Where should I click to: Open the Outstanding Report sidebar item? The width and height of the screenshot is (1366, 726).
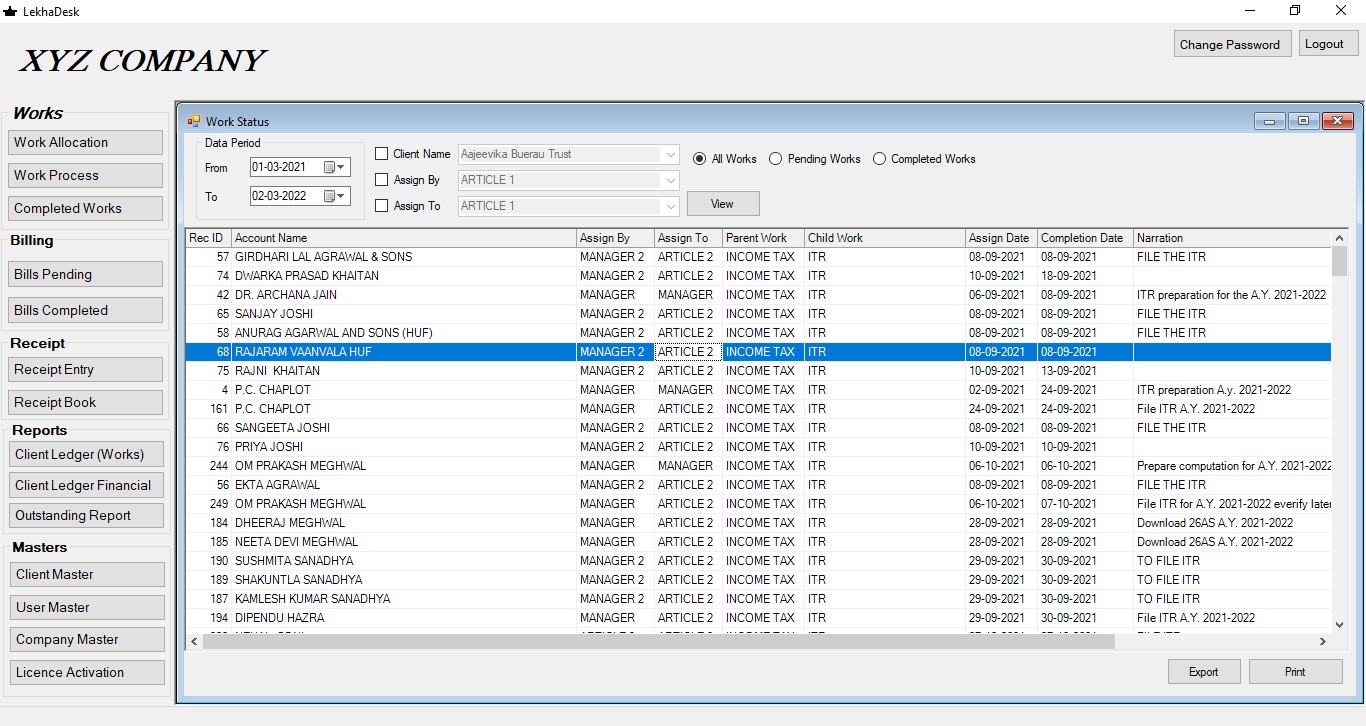click(85, 516)
